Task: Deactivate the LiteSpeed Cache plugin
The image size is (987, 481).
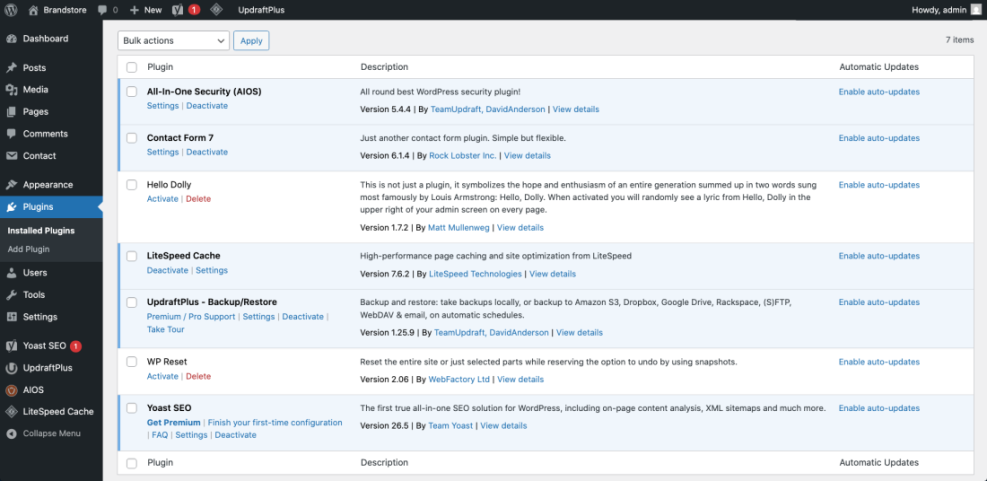Action: click(x=167, y=271)
